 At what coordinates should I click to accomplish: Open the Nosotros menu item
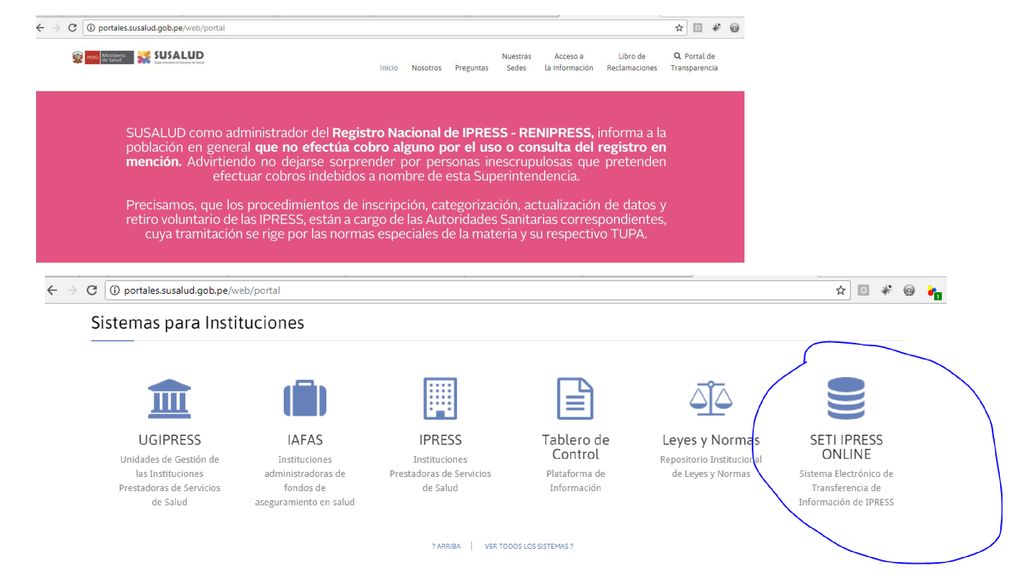click(x=426, y=68)
